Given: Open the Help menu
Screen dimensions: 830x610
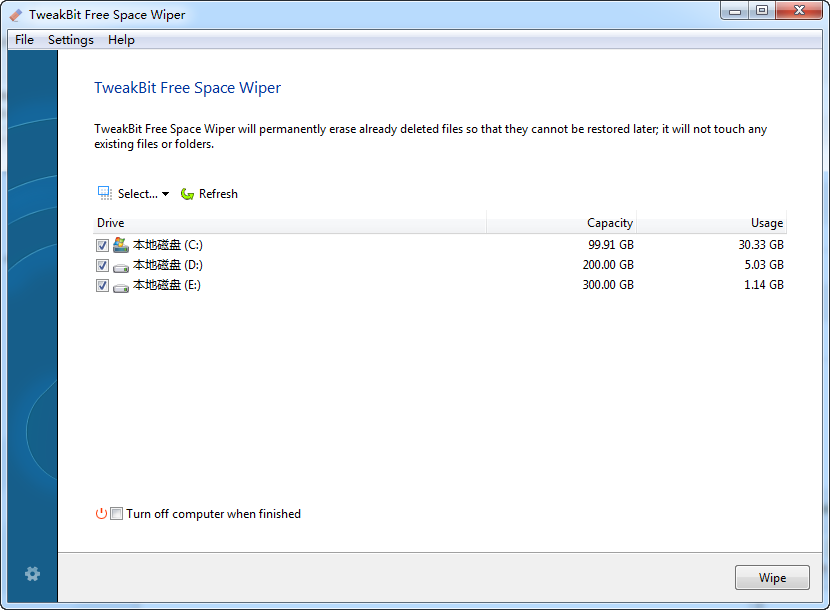Looking at the screenshot, I should click(121, 40).
